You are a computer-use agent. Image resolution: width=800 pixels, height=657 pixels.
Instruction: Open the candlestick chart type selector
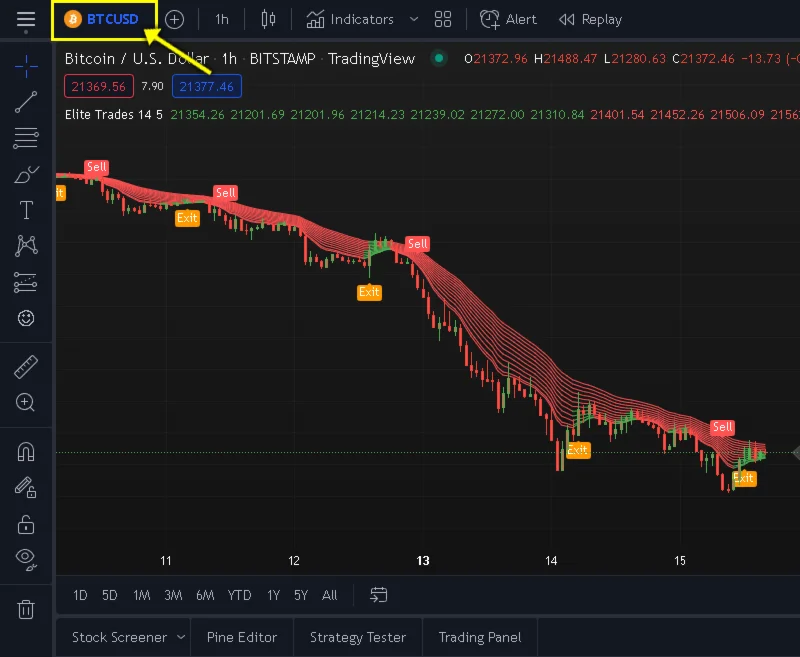[268, 20]
